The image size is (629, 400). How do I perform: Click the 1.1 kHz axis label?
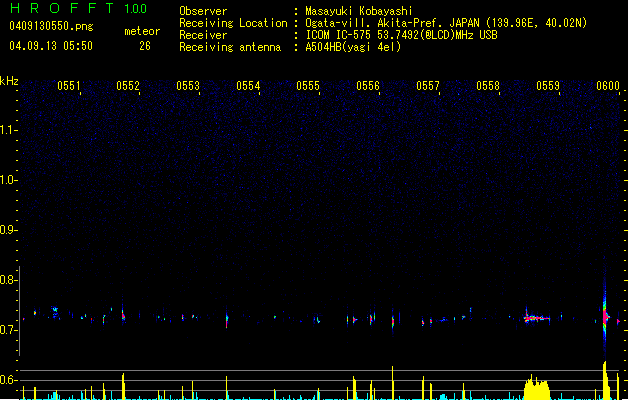8,130
